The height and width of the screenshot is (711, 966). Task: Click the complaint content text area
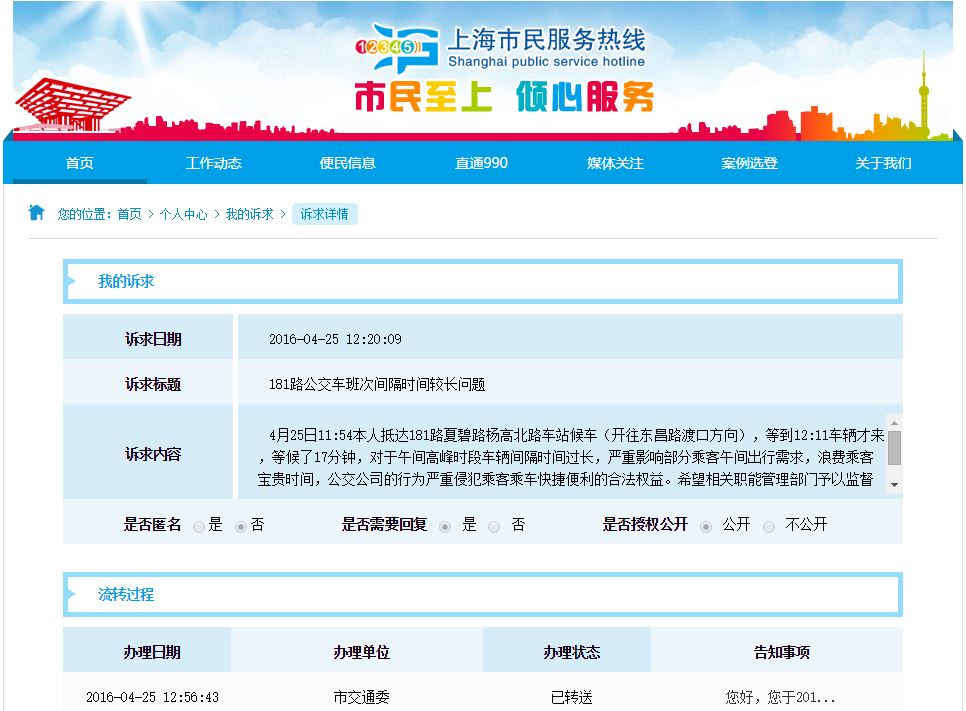[570, 457]
